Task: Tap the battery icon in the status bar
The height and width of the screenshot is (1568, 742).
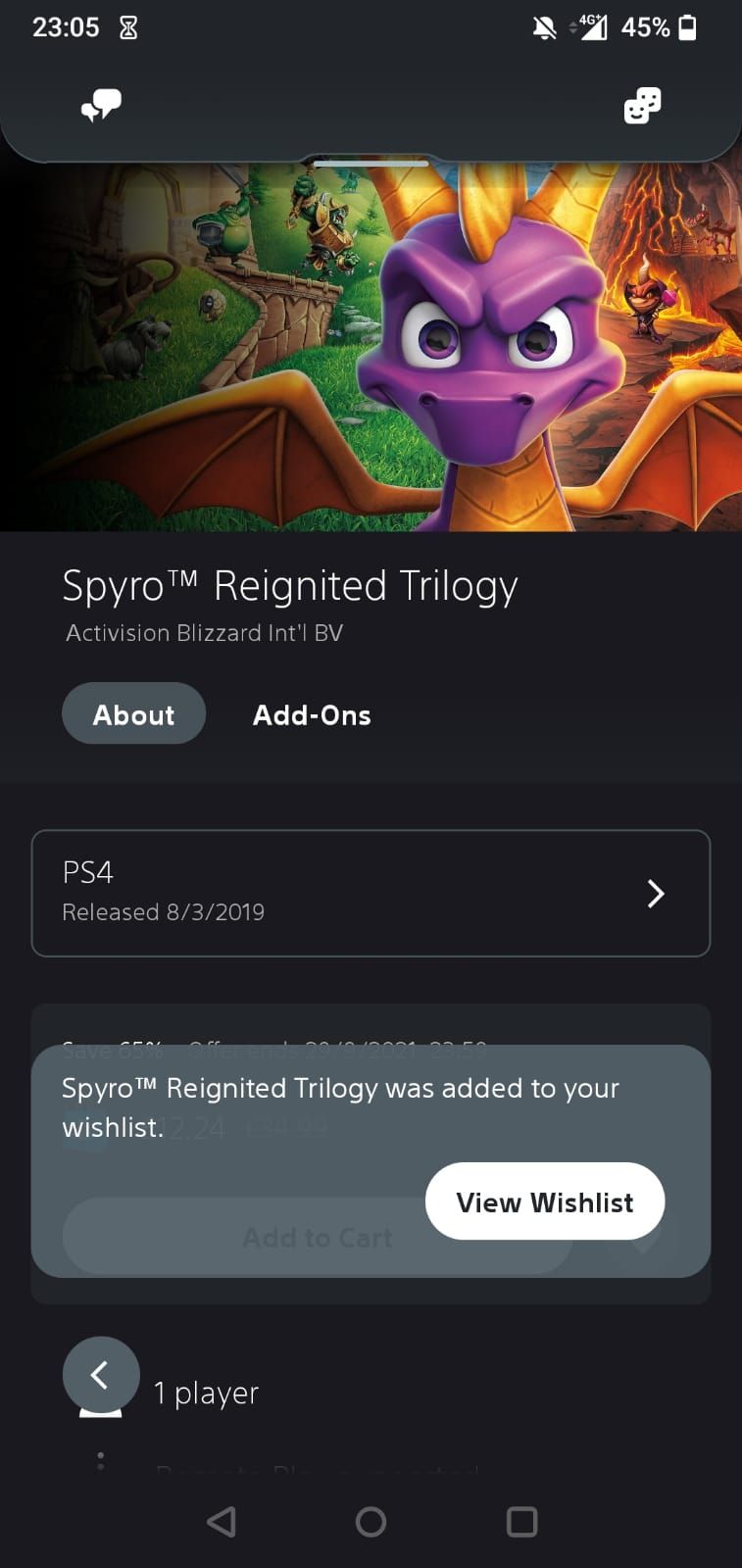Action: pyautogui.click(x=688, y=25)
